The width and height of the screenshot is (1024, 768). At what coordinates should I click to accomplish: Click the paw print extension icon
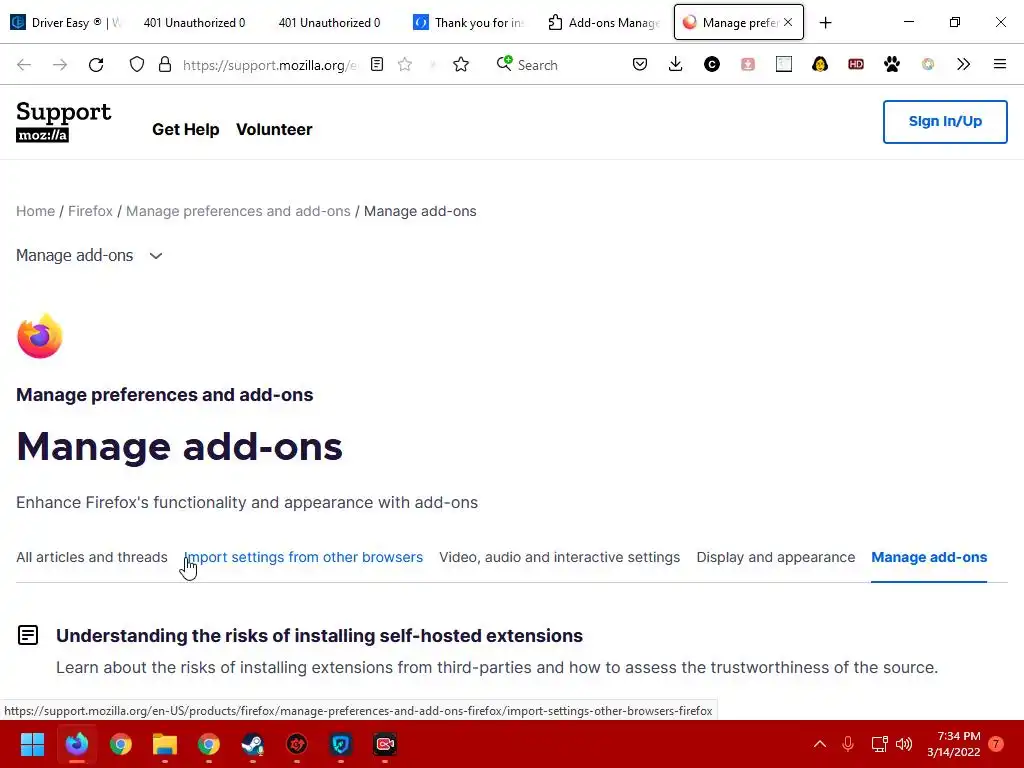pyautogui.click(x=891, y=64)
